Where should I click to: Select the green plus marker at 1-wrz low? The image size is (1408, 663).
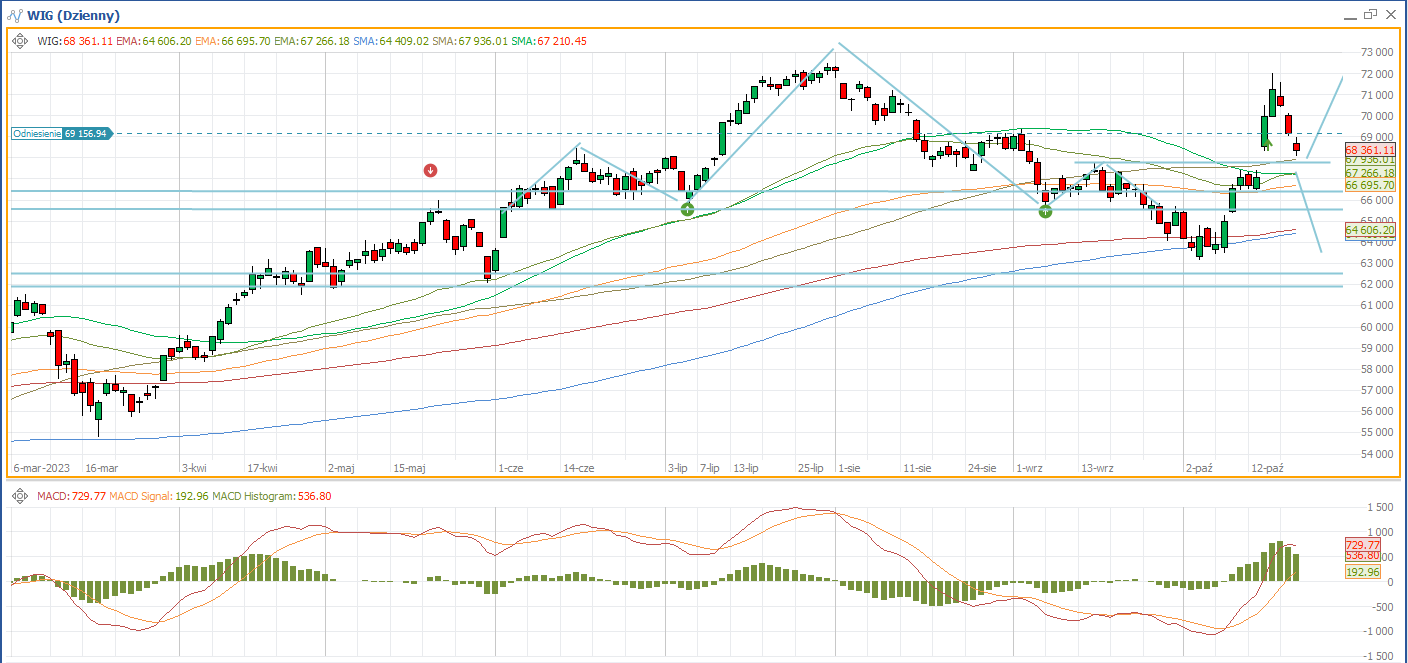[x=1045, y=211]
